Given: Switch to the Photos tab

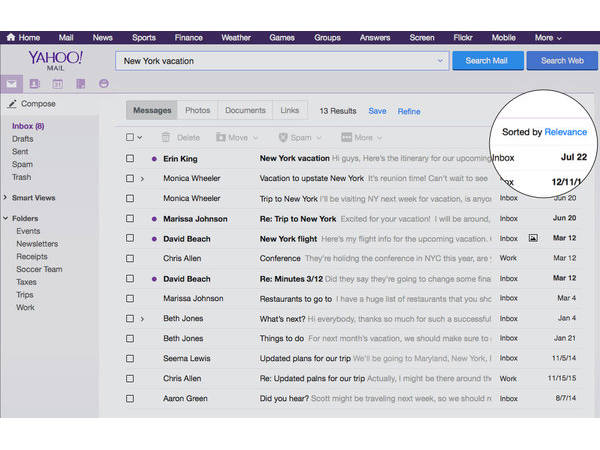Looking at the screenshot, I should (x=197, y=110).
